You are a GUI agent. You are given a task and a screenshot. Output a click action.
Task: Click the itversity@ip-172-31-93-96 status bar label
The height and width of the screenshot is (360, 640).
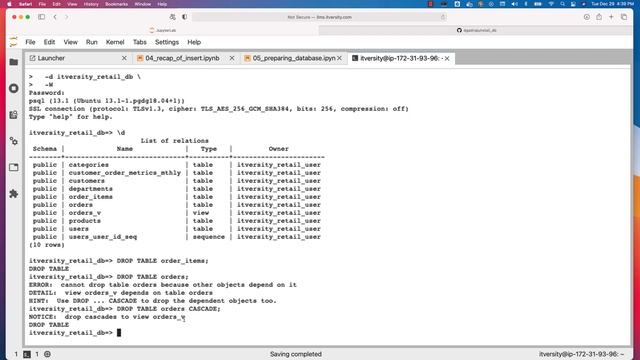(x=581, y=354)
